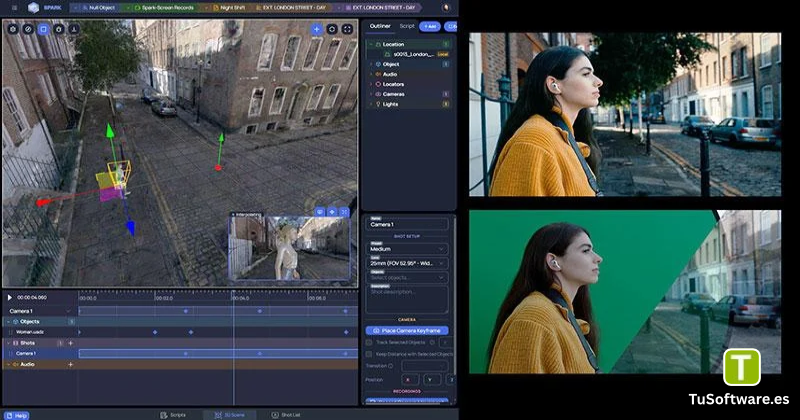Play the timeline

coord(10,297)
